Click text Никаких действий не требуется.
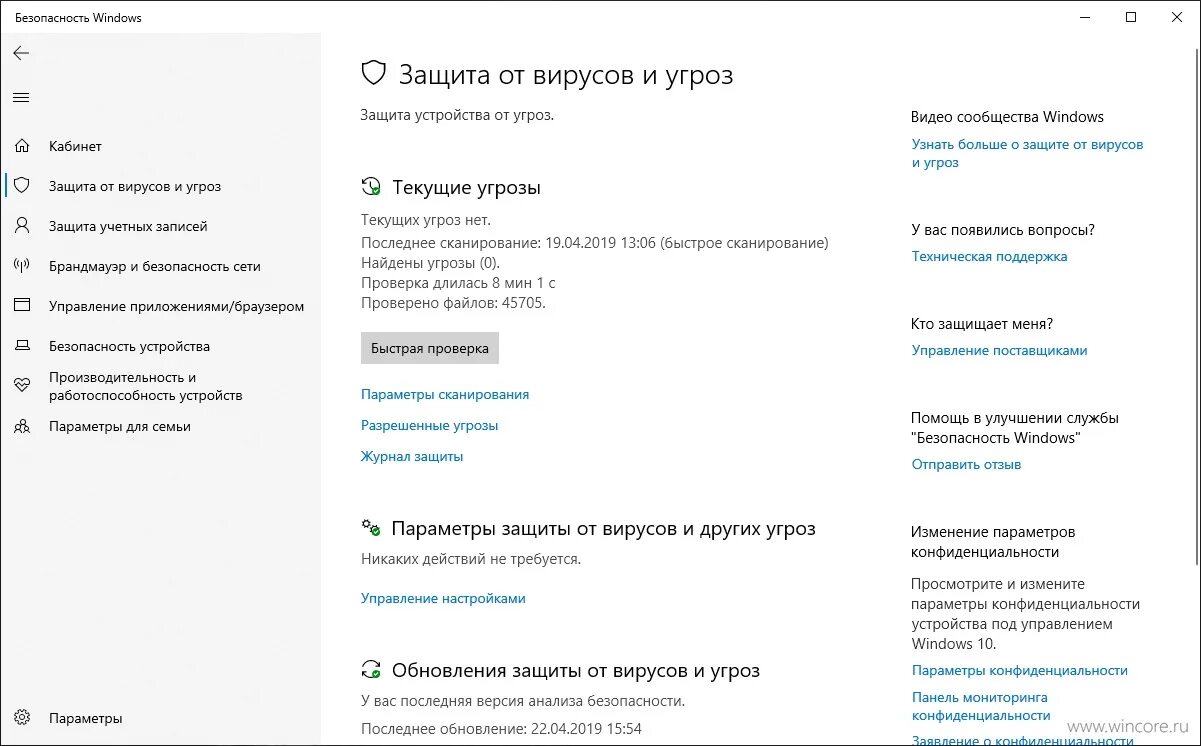 (470, 559)
